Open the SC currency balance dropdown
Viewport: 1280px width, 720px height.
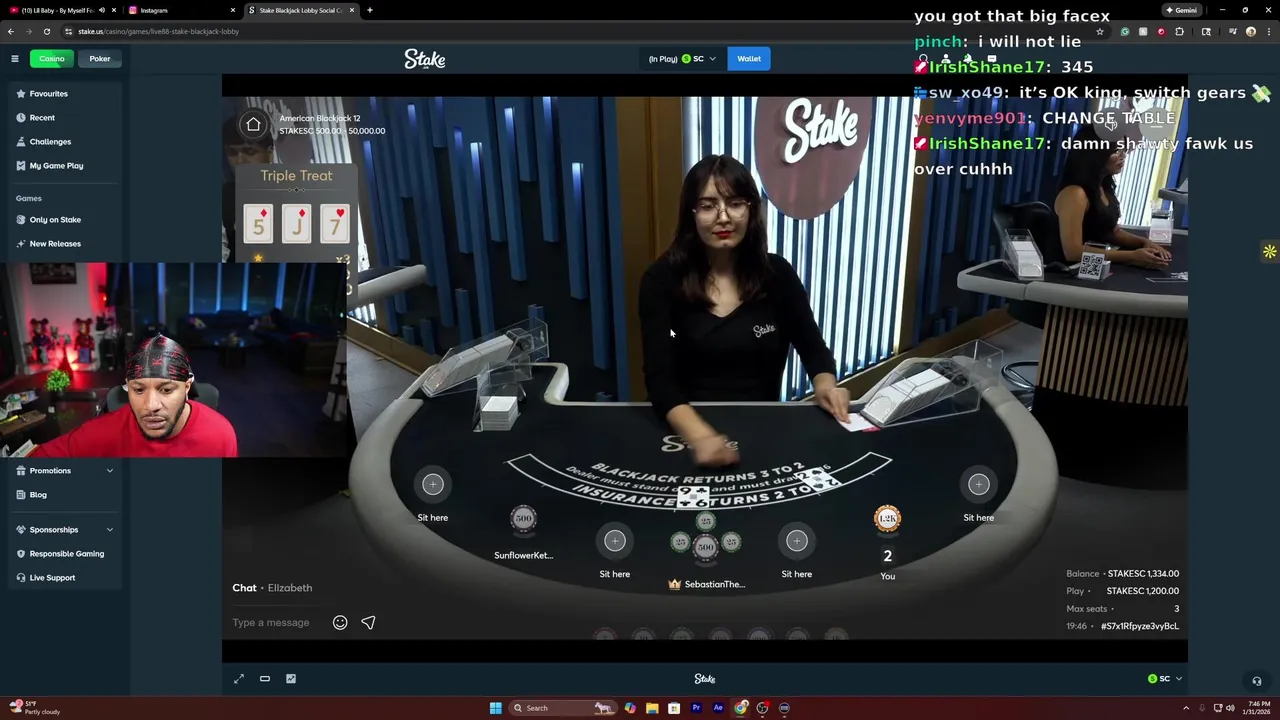[682, 59]
